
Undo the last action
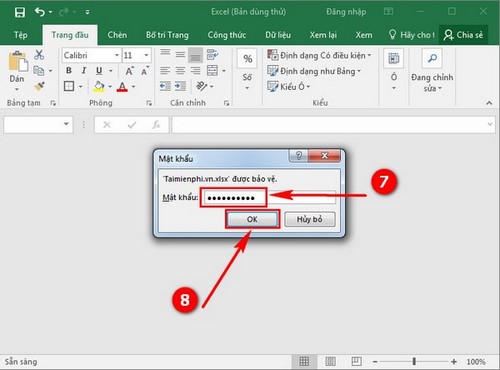click(x=40, y=12)
